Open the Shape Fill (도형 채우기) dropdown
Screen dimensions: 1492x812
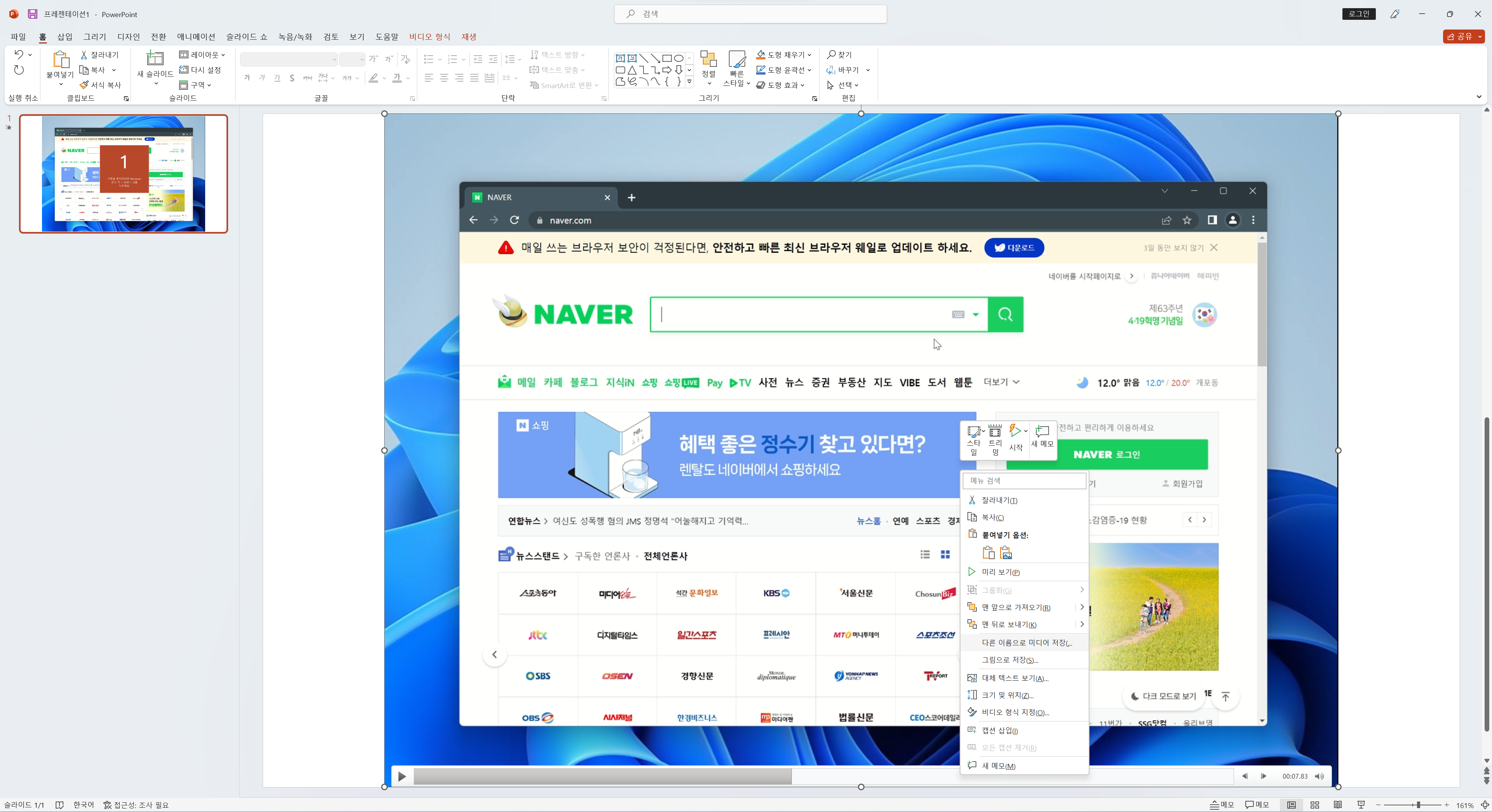click(x=809, y=55)
